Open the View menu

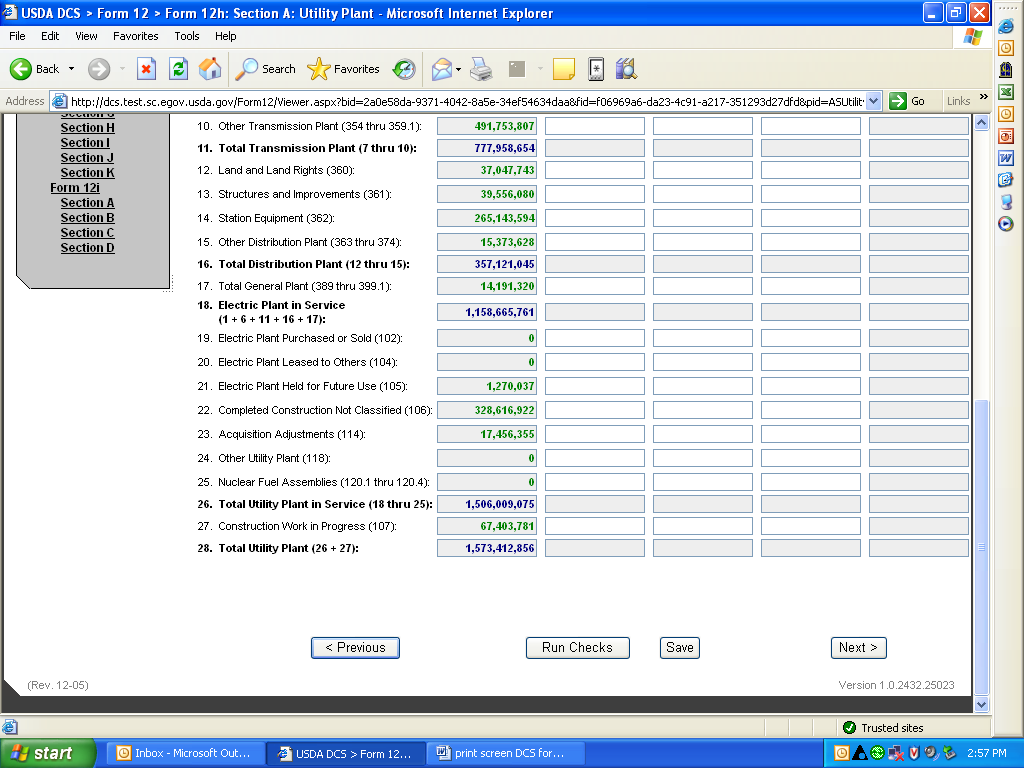pyautogui.click(x=87, y=36)
